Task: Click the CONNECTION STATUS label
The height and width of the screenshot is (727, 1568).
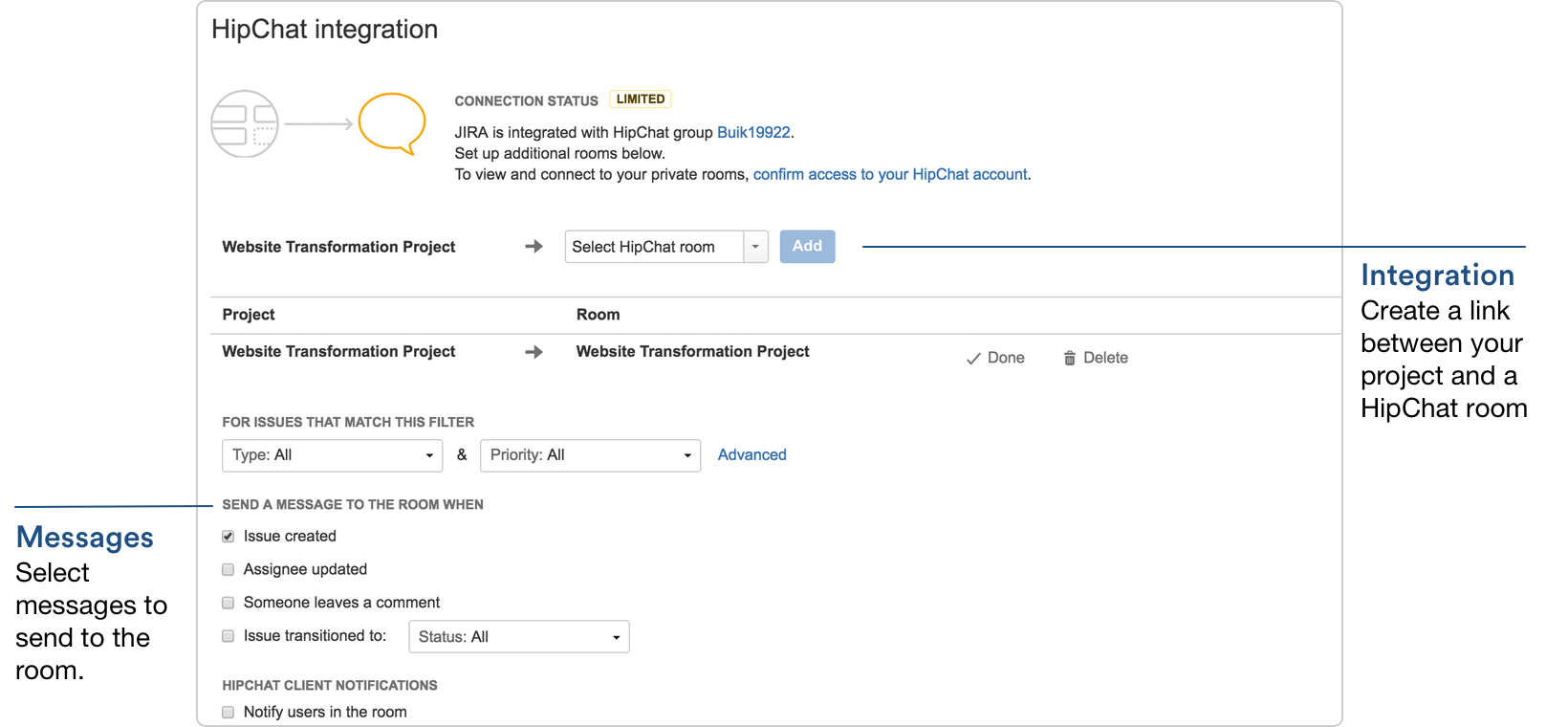Action: tap(526, 101)
